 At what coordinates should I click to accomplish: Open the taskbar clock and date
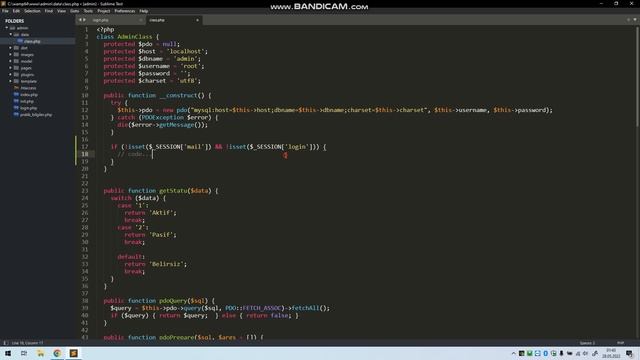pos(611,353)
